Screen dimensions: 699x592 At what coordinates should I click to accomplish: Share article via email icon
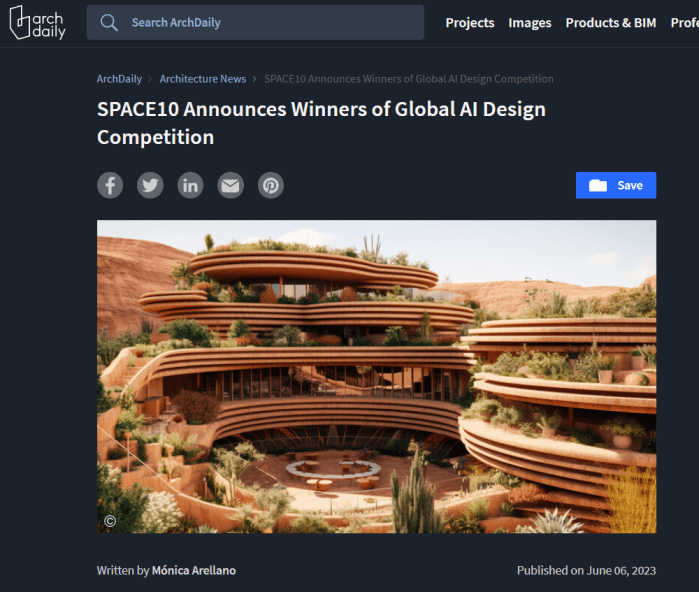pyautogui.click(x=230, y=185)
